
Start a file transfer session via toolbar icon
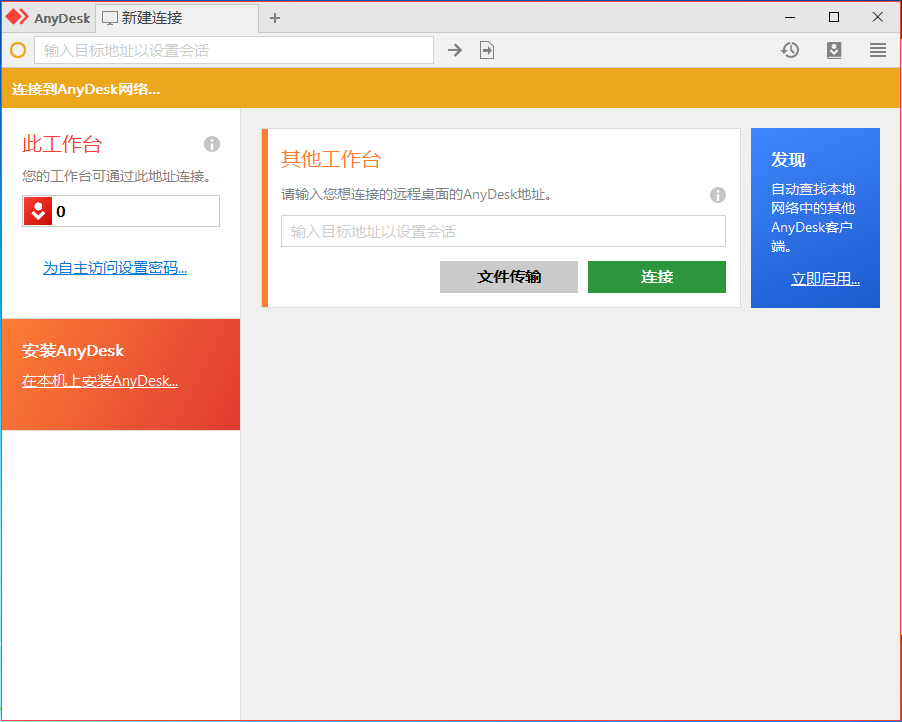pyautogui.click(x=487, y=49)
